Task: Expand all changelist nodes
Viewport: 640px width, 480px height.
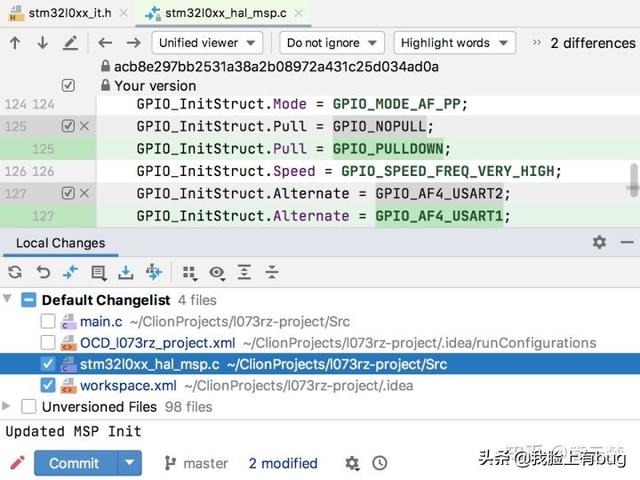Action: click(244, 272)
